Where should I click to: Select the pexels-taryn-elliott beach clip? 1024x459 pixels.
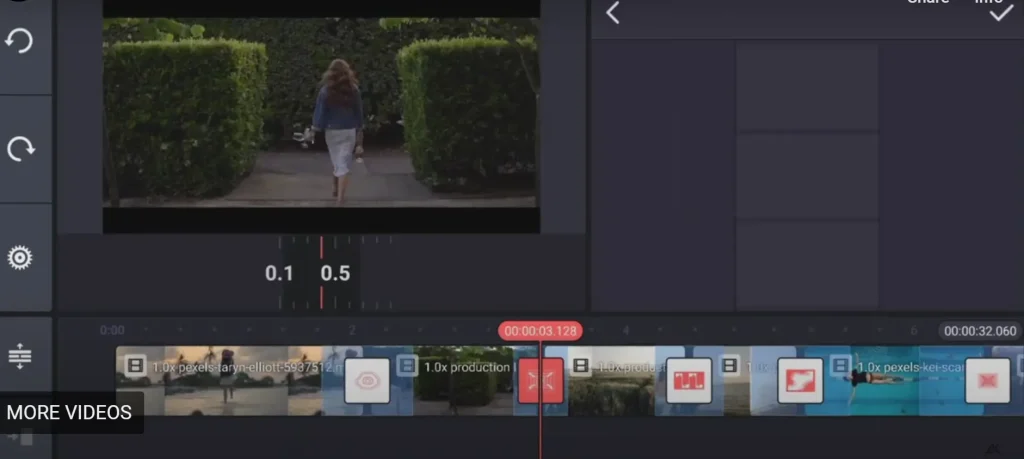230,383
